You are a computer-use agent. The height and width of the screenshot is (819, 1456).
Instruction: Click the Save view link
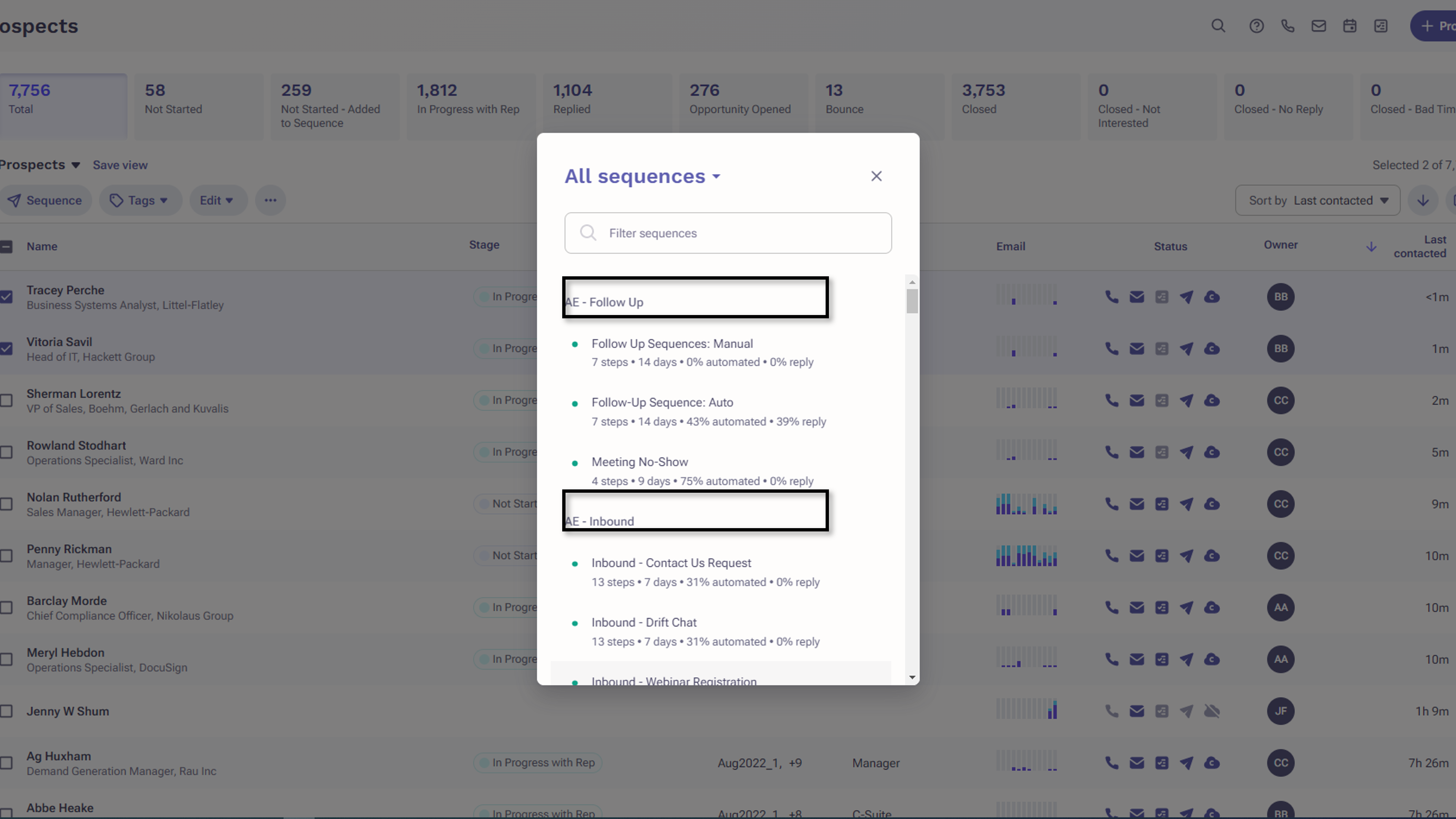click(x=120, y=164)
